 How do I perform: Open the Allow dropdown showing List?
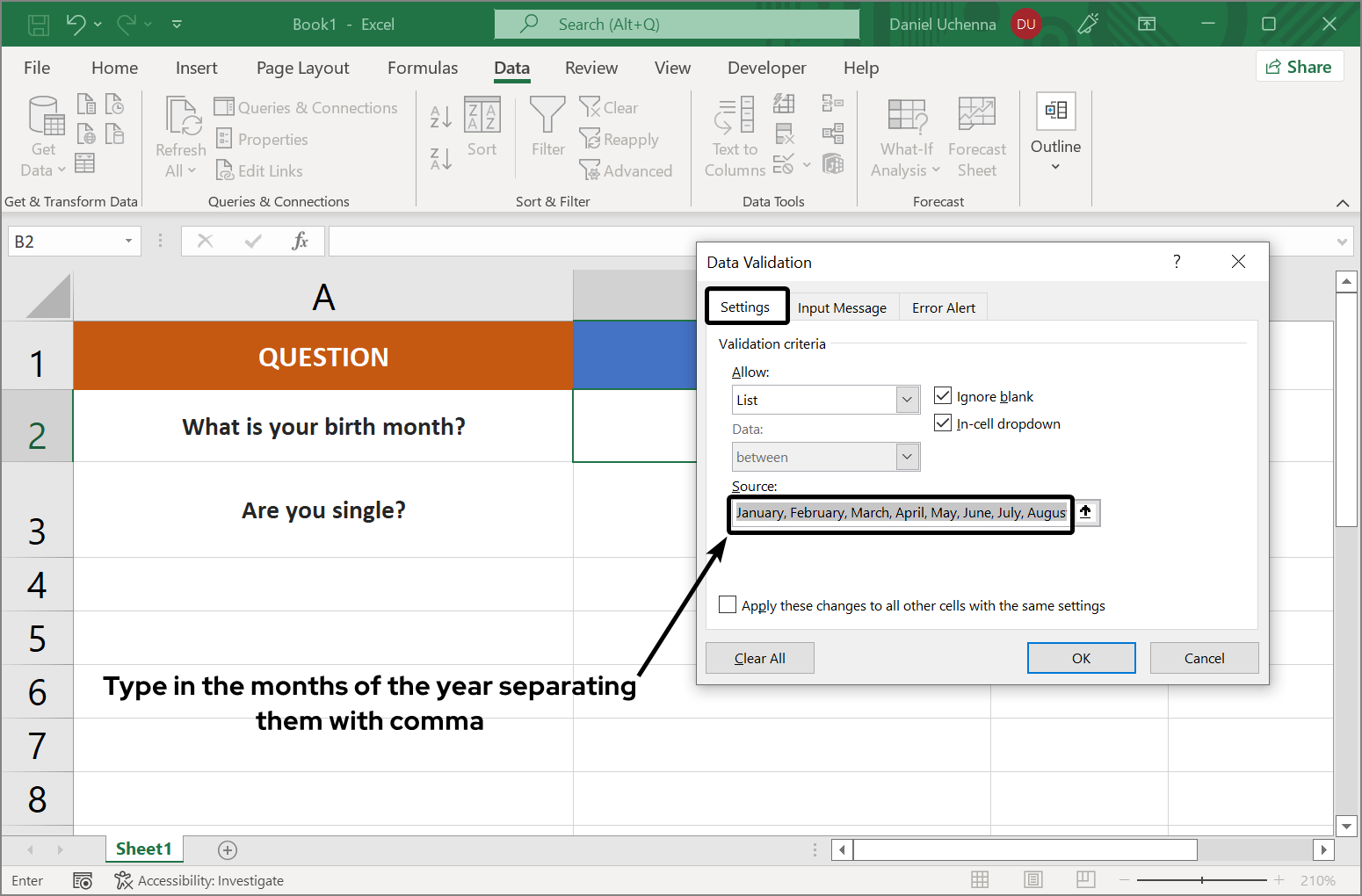click(906, 400)
